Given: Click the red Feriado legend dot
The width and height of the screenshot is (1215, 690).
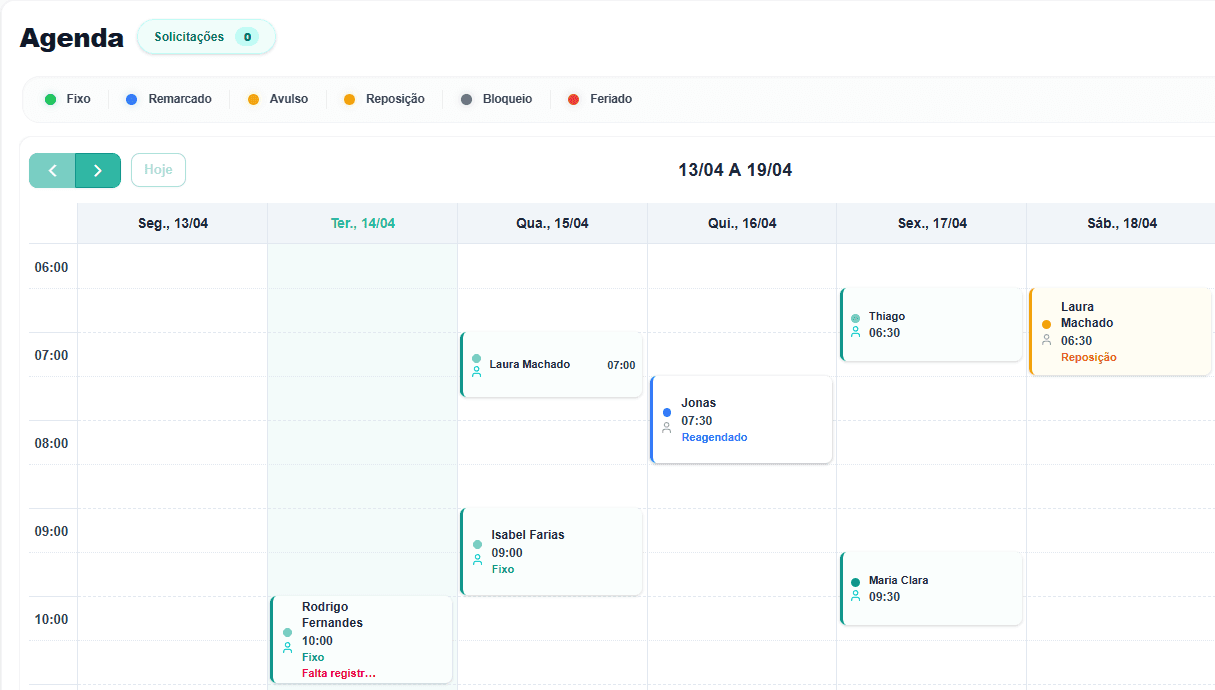Looking at the screenshot, I should [573, 99].
